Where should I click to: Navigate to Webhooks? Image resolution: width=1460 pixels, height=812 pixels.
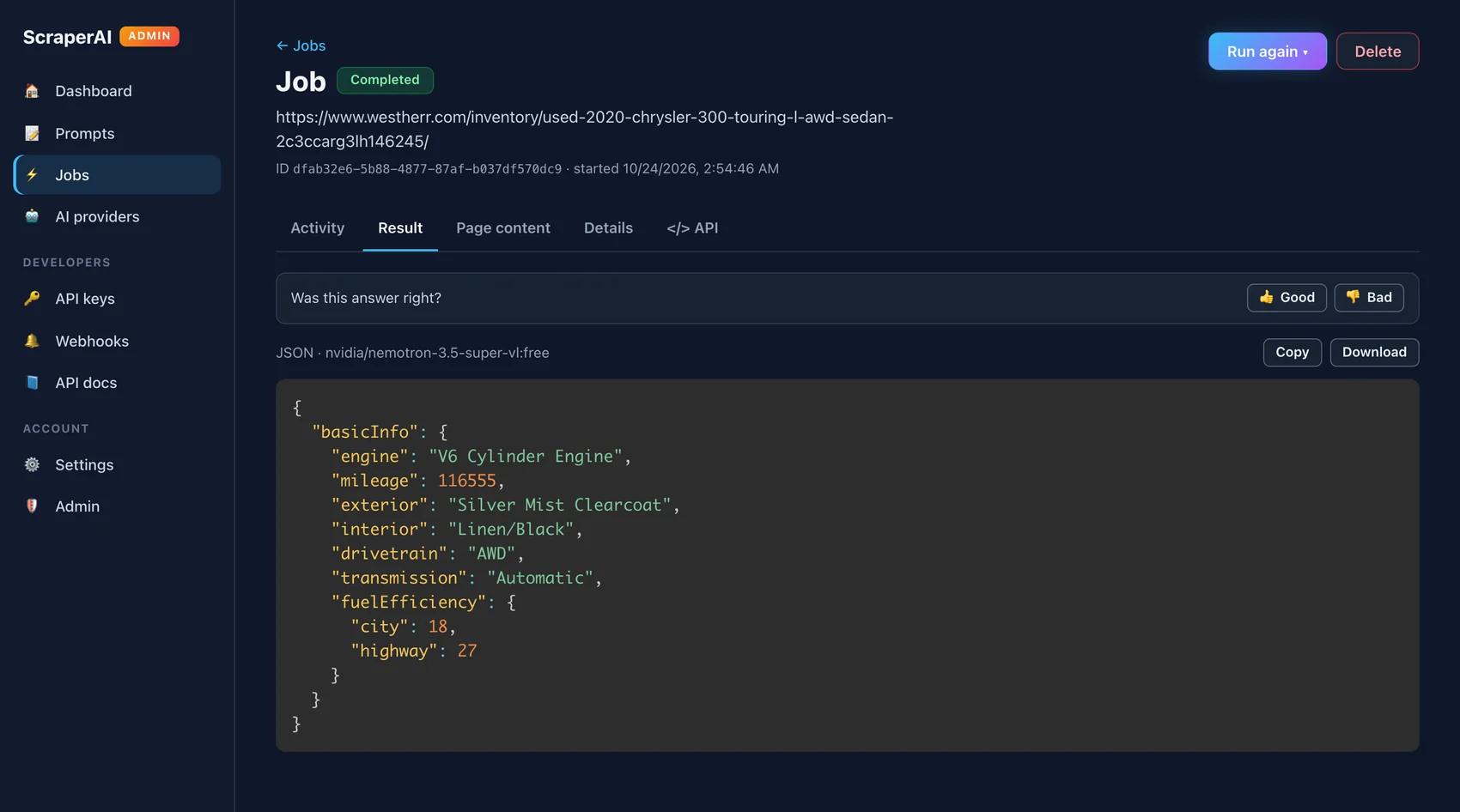click(117, 341)
